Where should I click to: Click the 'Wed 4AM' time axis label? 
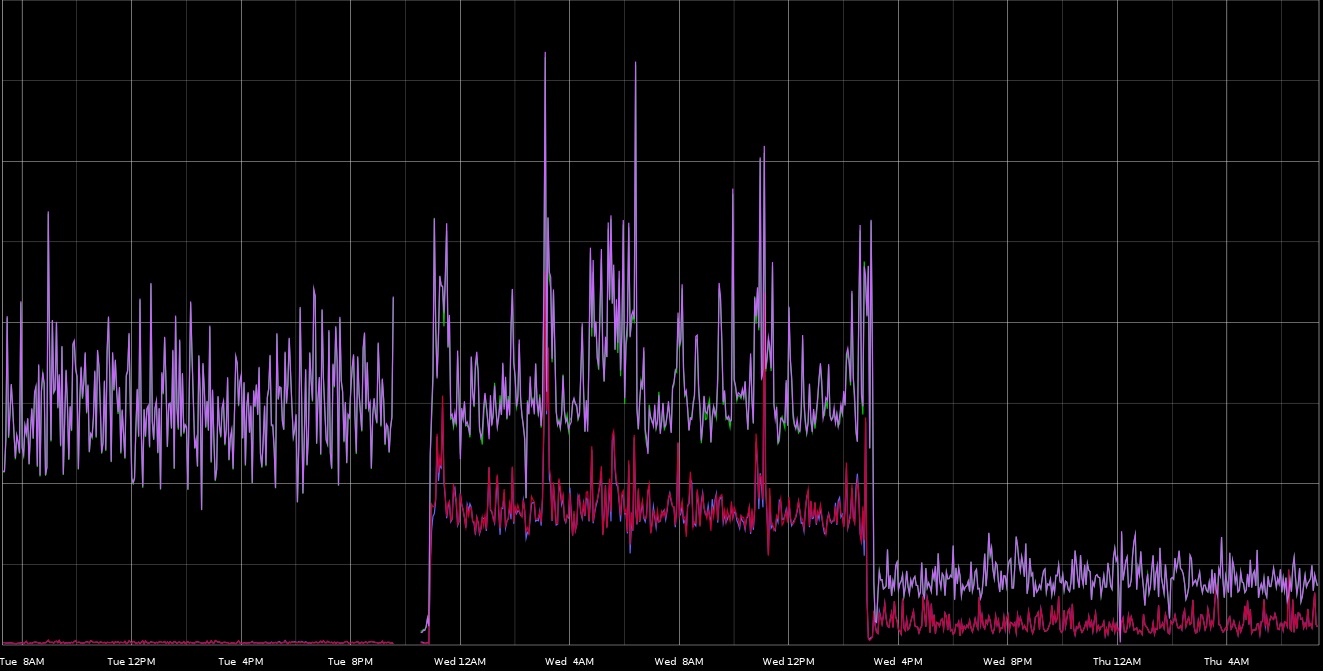coord(569,662)
